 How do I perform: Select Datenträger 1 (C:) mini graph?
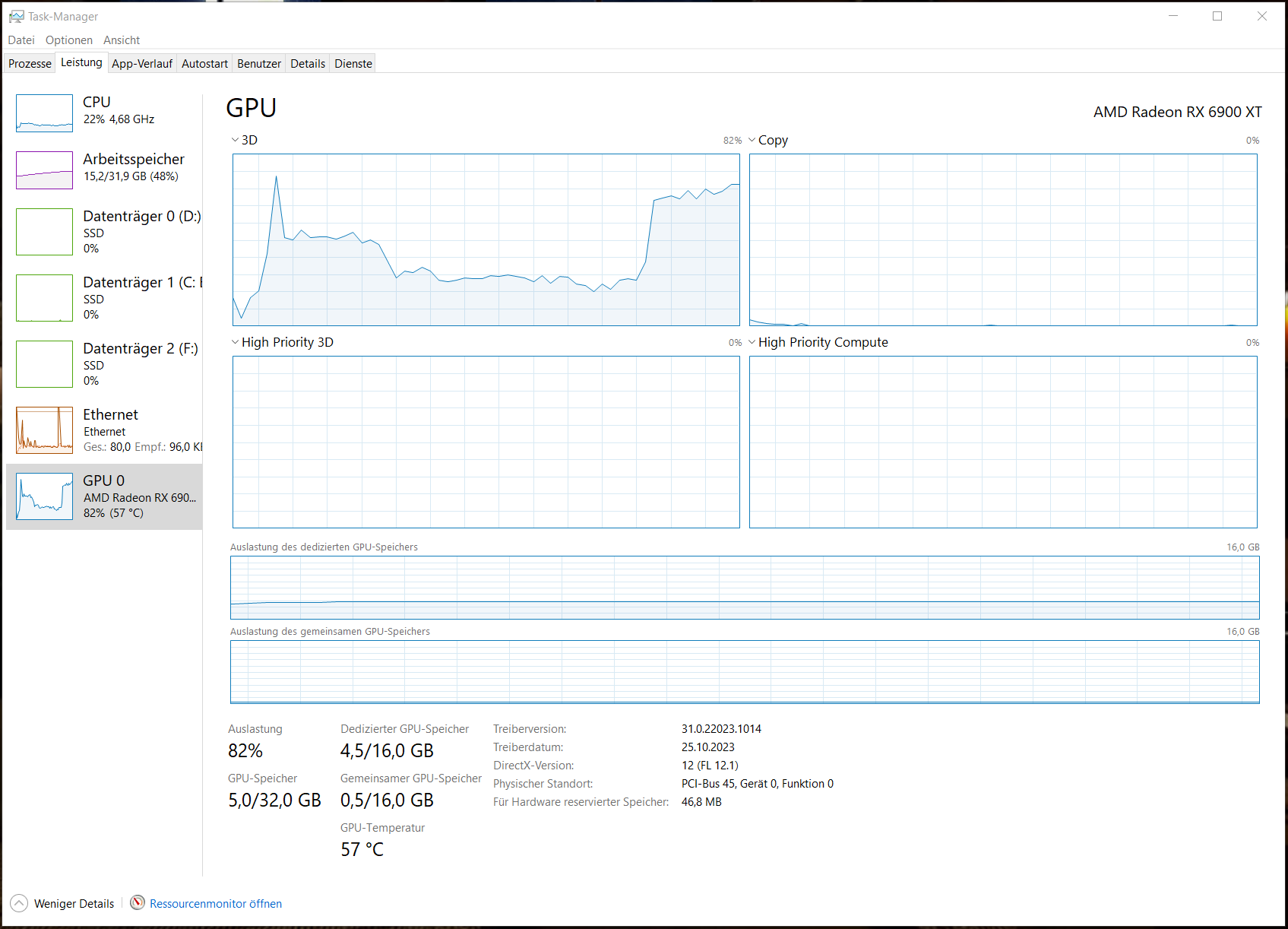pyautogui.click(x=44, y=298)
